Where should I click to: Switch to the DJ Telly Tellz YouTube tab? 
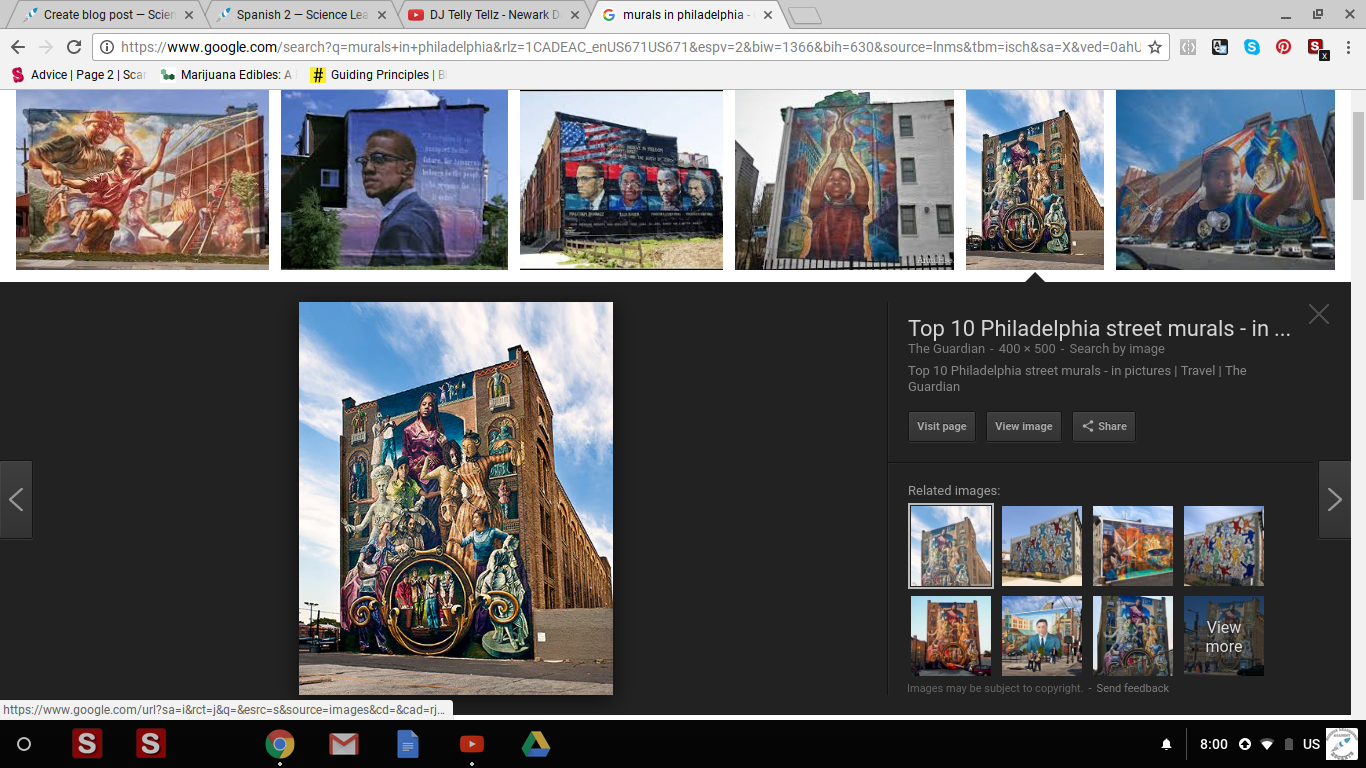[x=494, y=15]
